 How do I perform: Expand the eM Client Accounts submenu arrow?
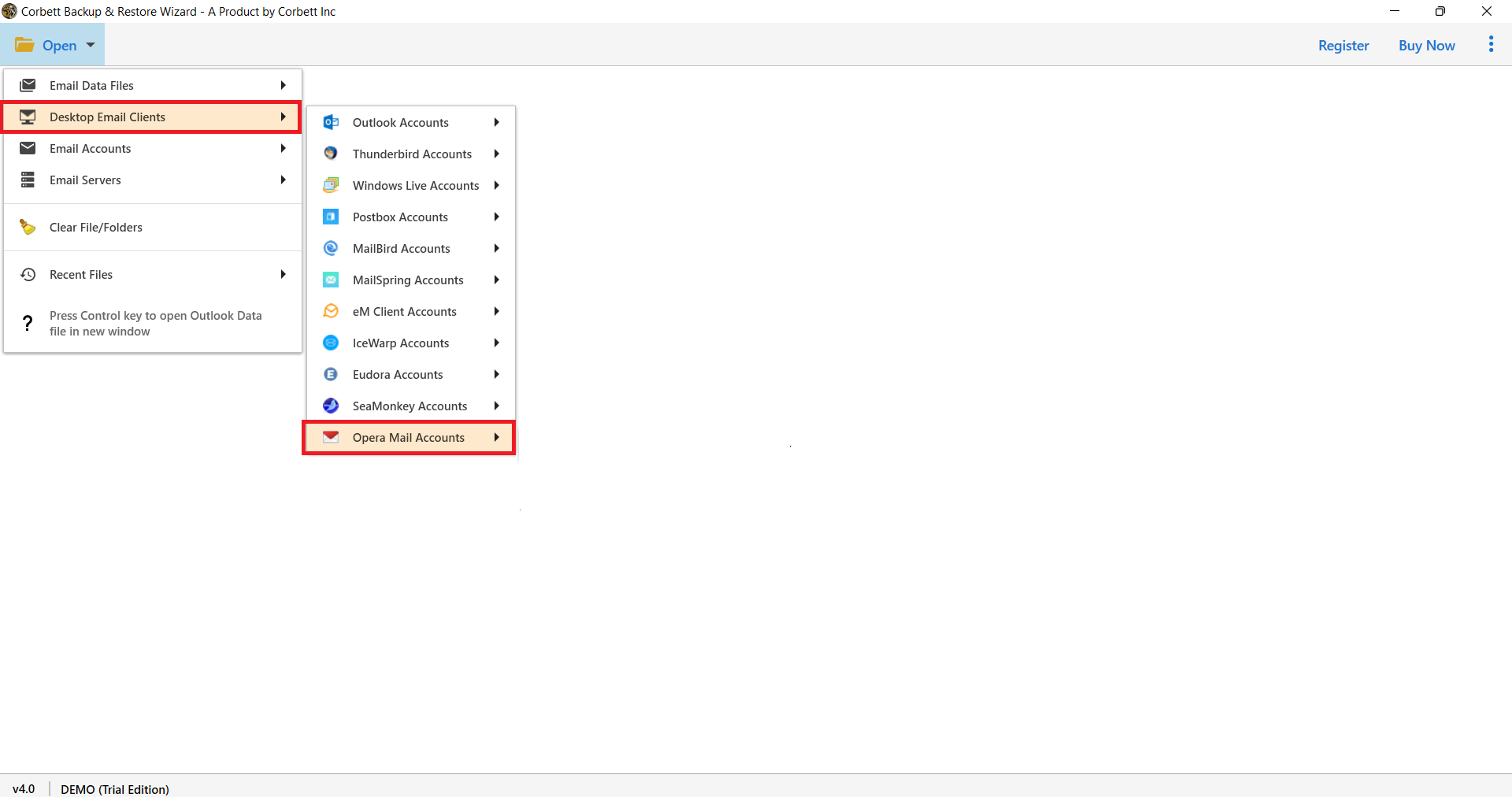click(497, 311)
